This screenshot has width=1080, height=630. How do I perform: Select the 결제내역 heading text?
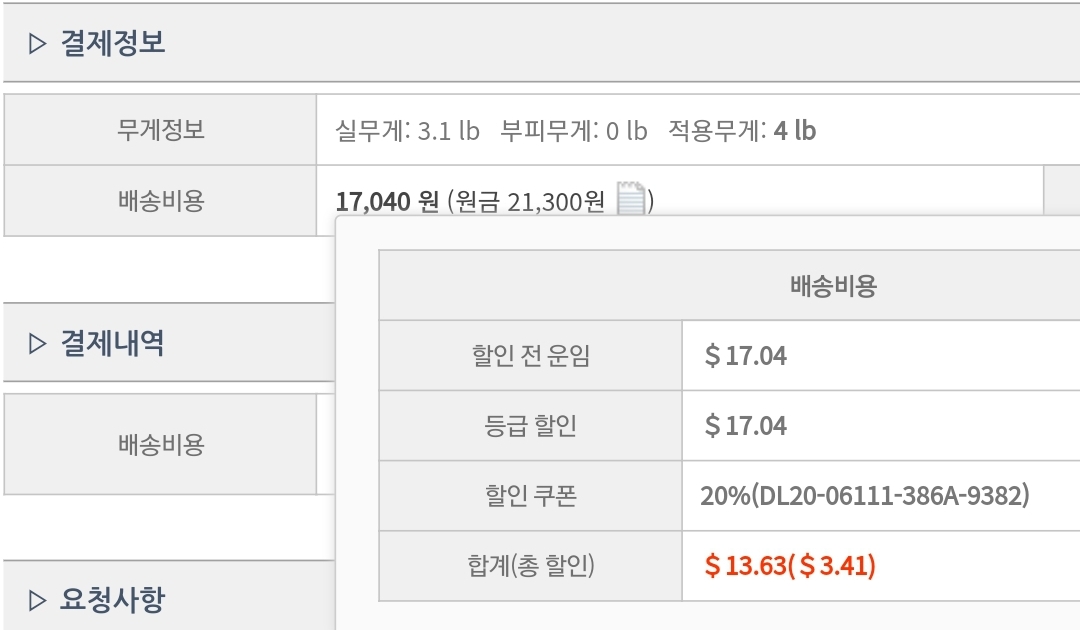click(x=113, y=343)
